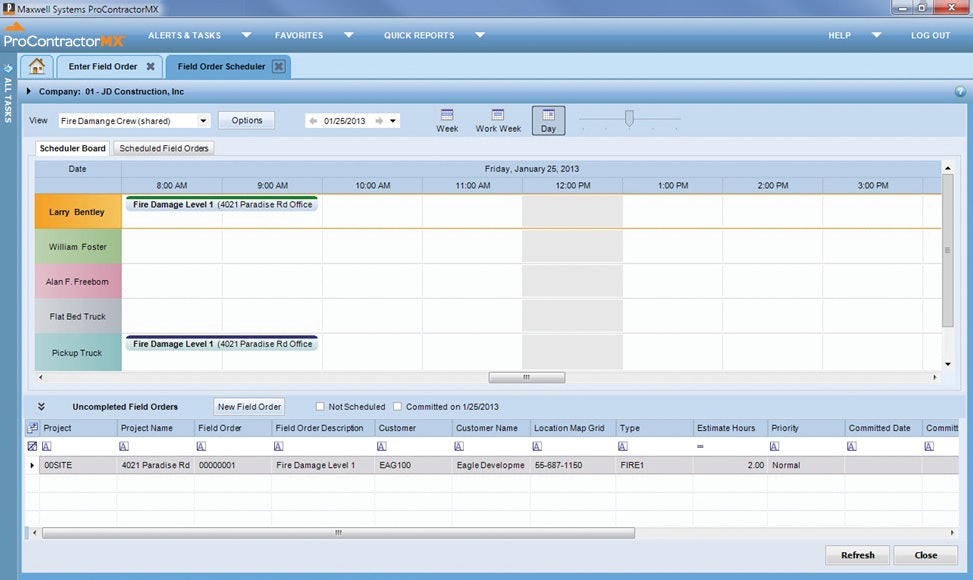
Task: Click the grid column chooser icon
Action: pos(32,428)
